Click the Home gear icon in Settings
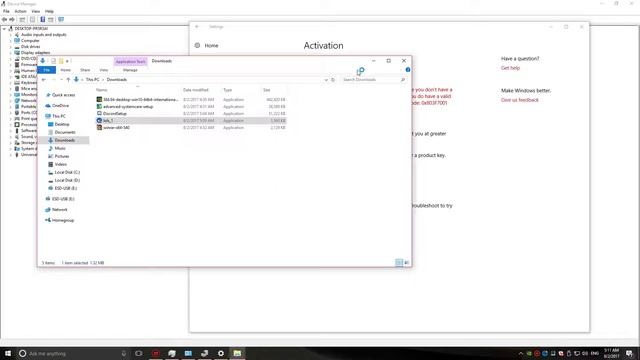 (x=197, y=45)
